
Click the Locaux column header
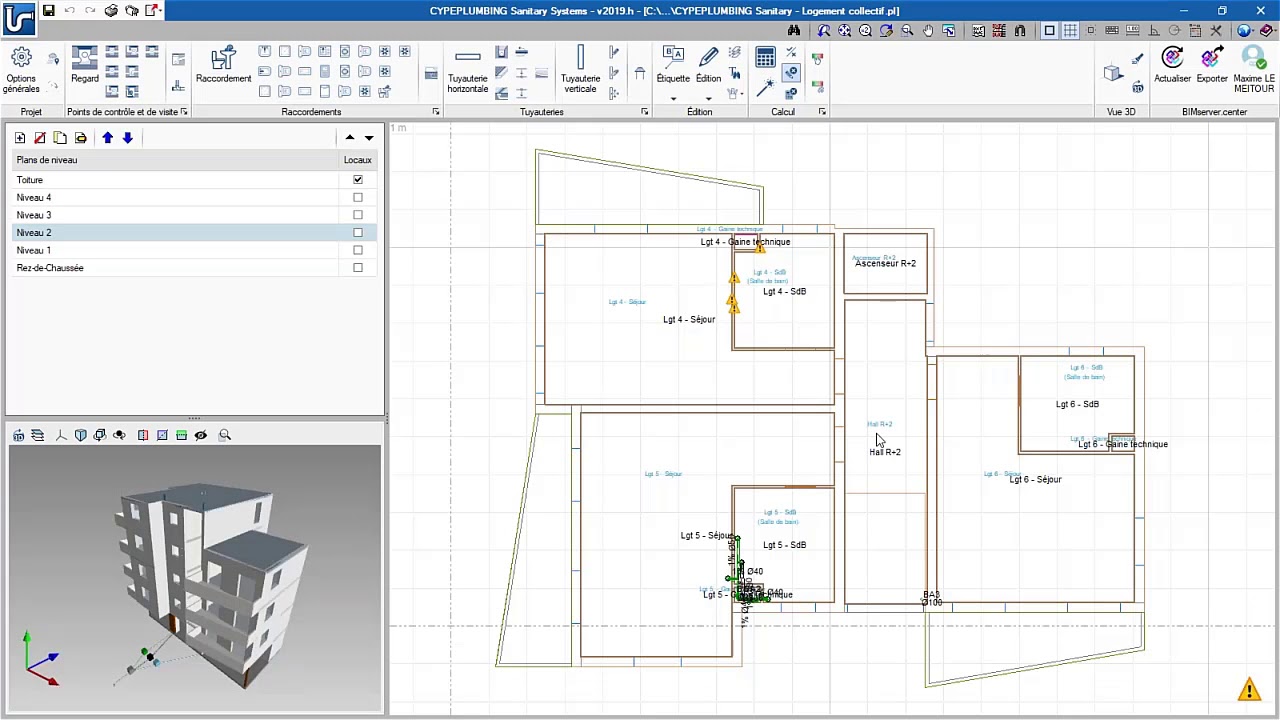tap(357, 160)
